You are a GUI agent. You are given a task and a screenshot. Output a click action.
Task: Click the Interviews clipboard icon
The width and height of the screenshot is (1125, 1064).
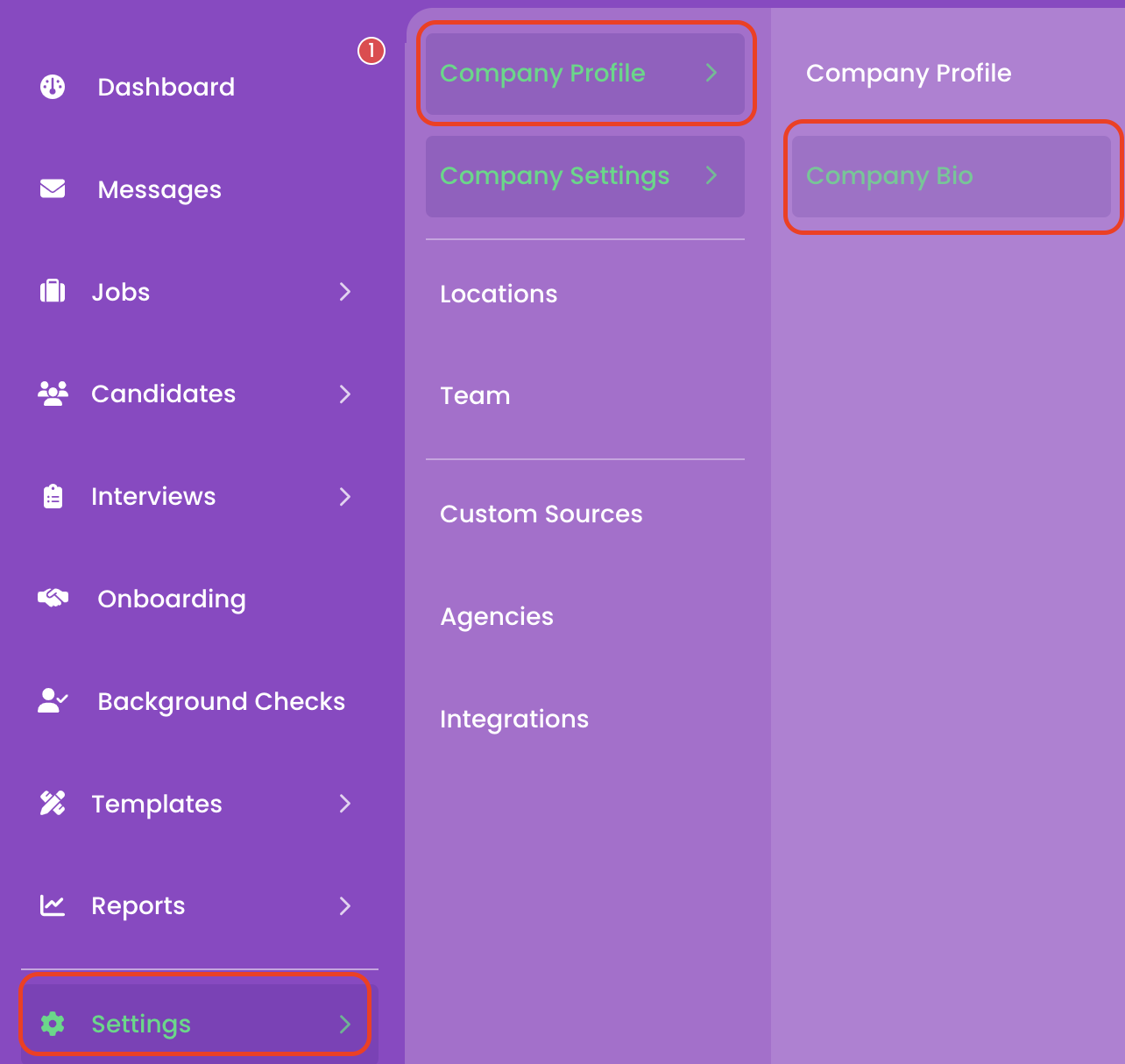click(53, 496)
